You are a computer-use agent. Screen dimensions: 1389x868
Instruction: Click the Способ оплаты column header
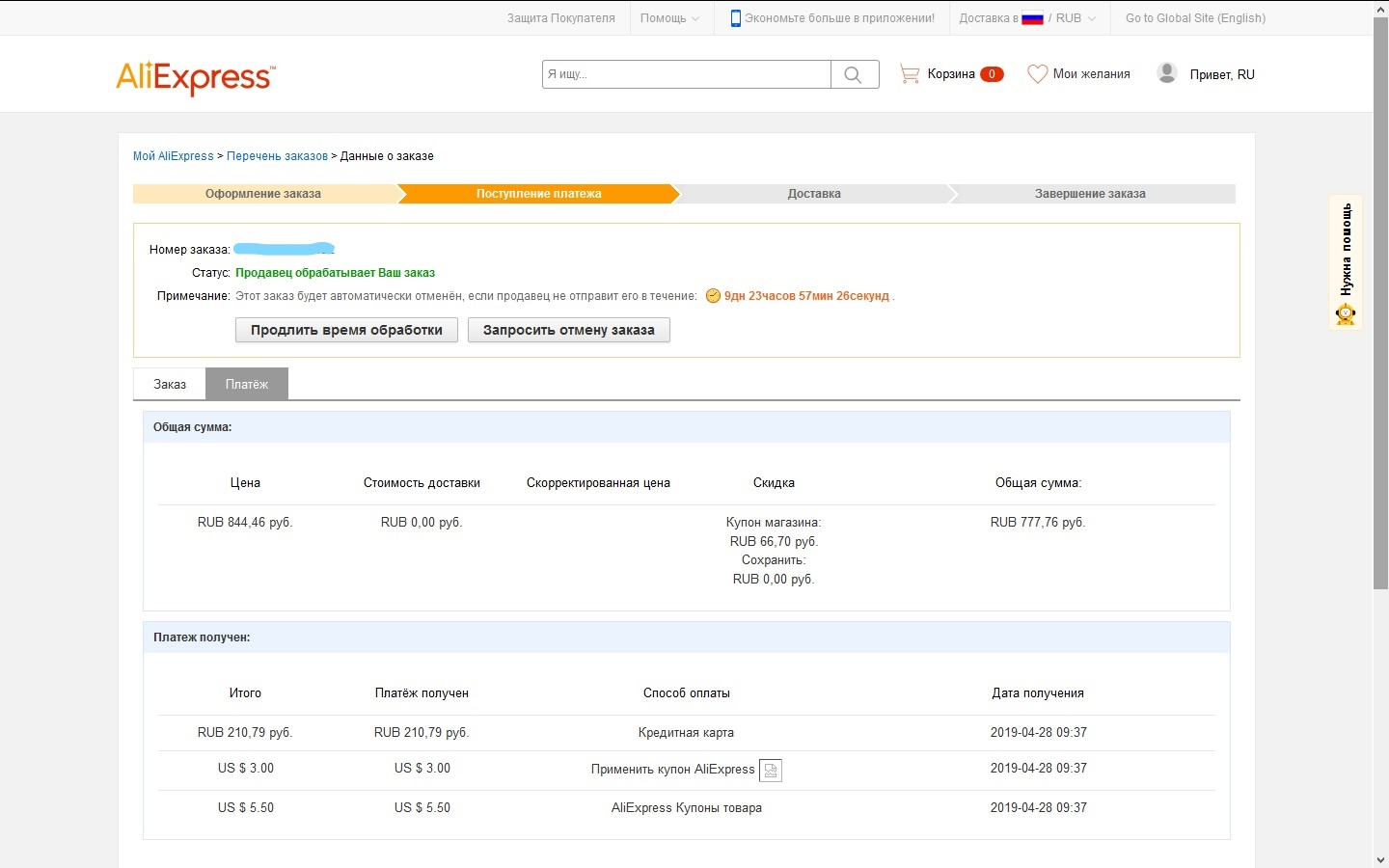tap(687, 693)
